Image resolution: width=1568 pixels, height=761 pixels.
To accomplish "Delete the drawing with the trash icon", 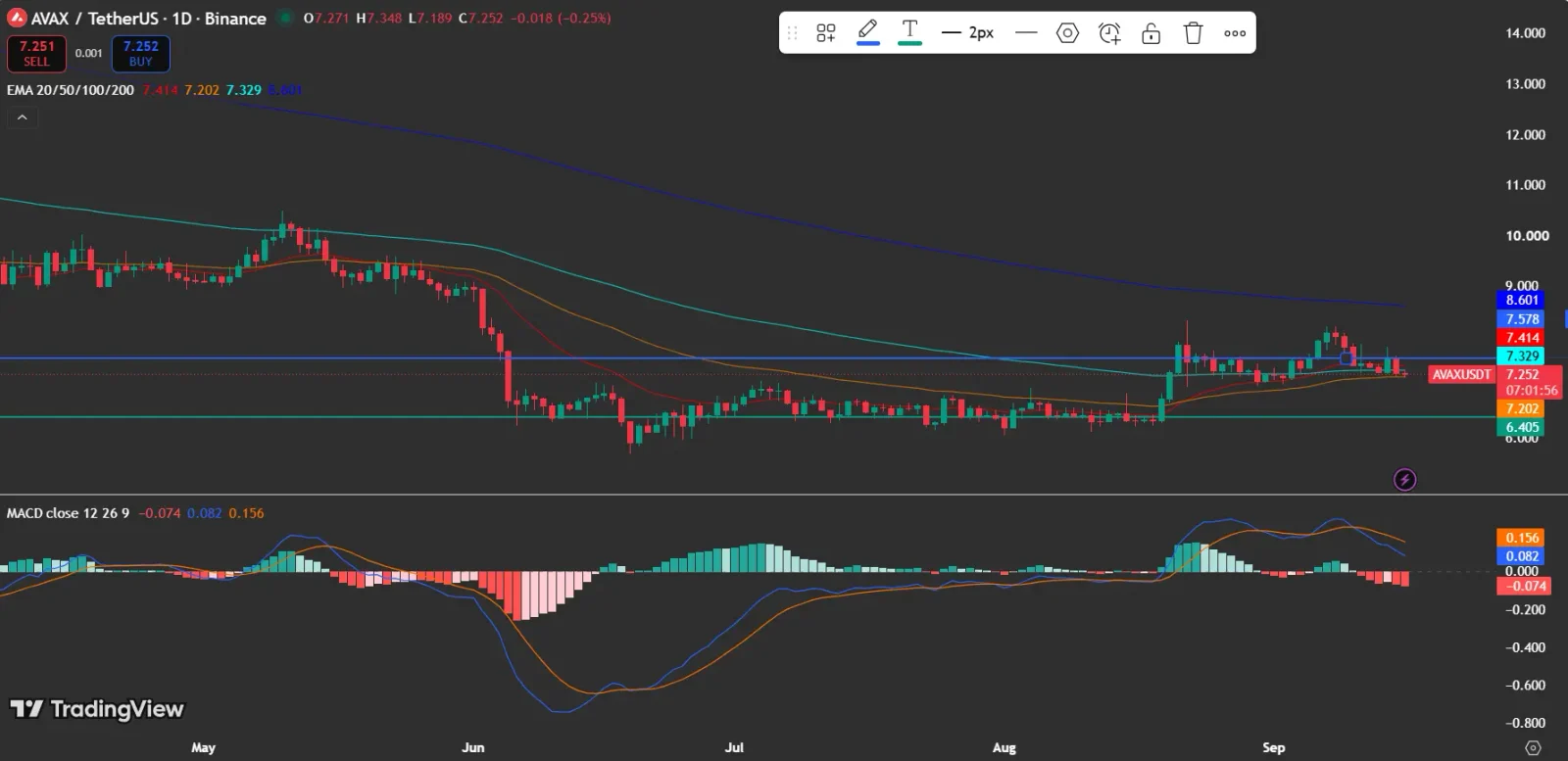I will pyautogui.click(x=1193, y=33).
